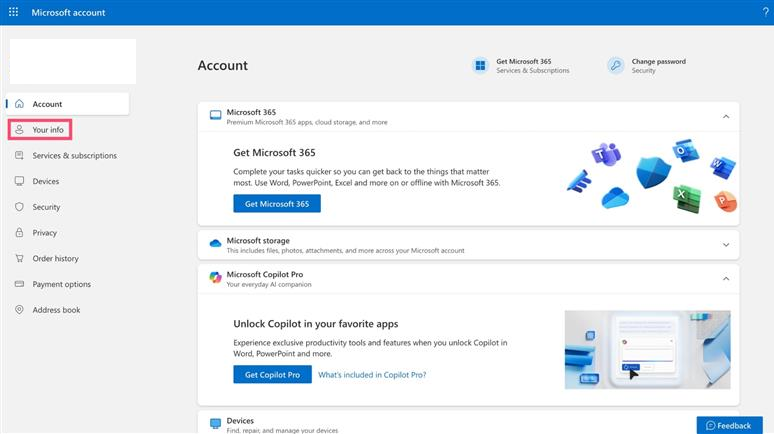Click the OneDrive cloud icon illustration

point(615,197)
